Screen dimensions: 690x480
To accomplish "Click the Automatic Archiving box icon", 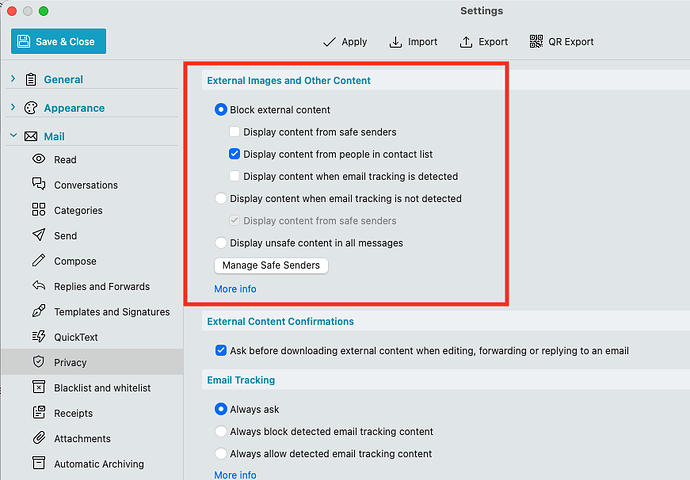I will tap(39, 464).
